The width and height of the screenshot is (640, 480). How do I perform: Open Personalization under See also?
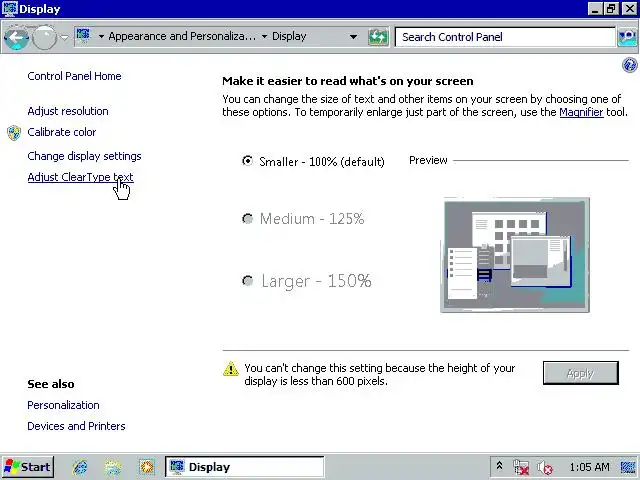63,405
